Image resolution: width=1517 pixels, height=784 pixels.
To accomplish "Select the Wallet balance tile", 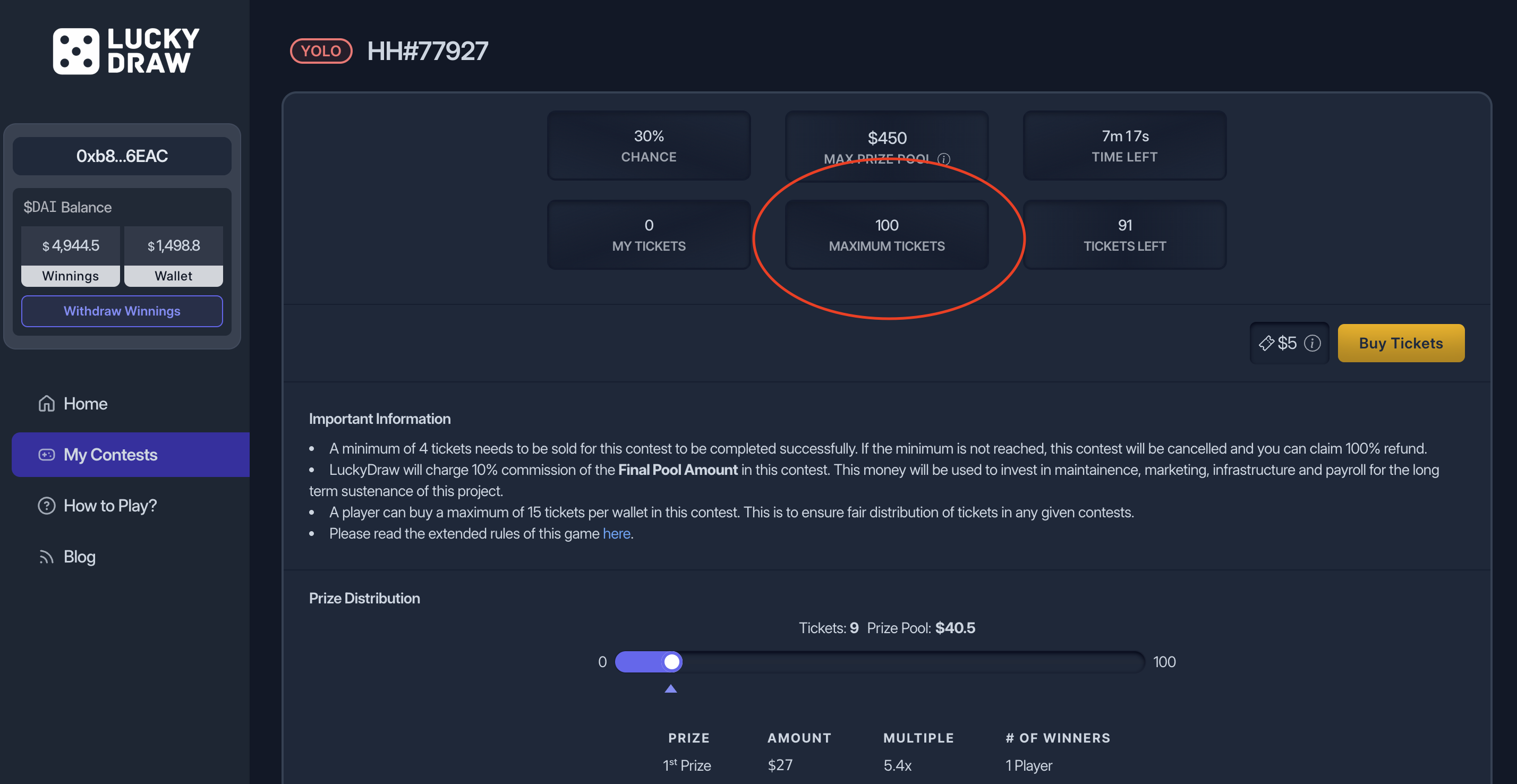I will pos(174,256).
